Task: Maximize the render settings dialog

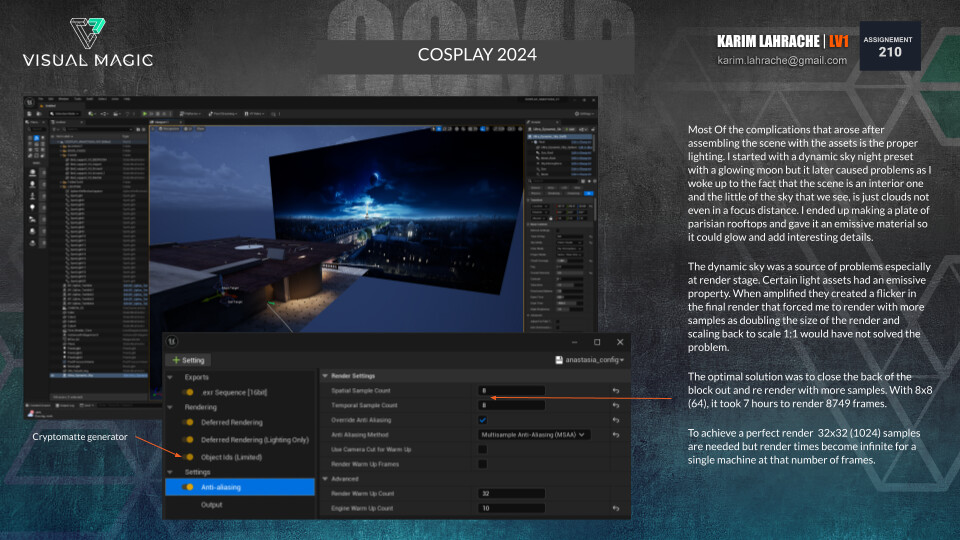Action: click(x=597, y=342)
